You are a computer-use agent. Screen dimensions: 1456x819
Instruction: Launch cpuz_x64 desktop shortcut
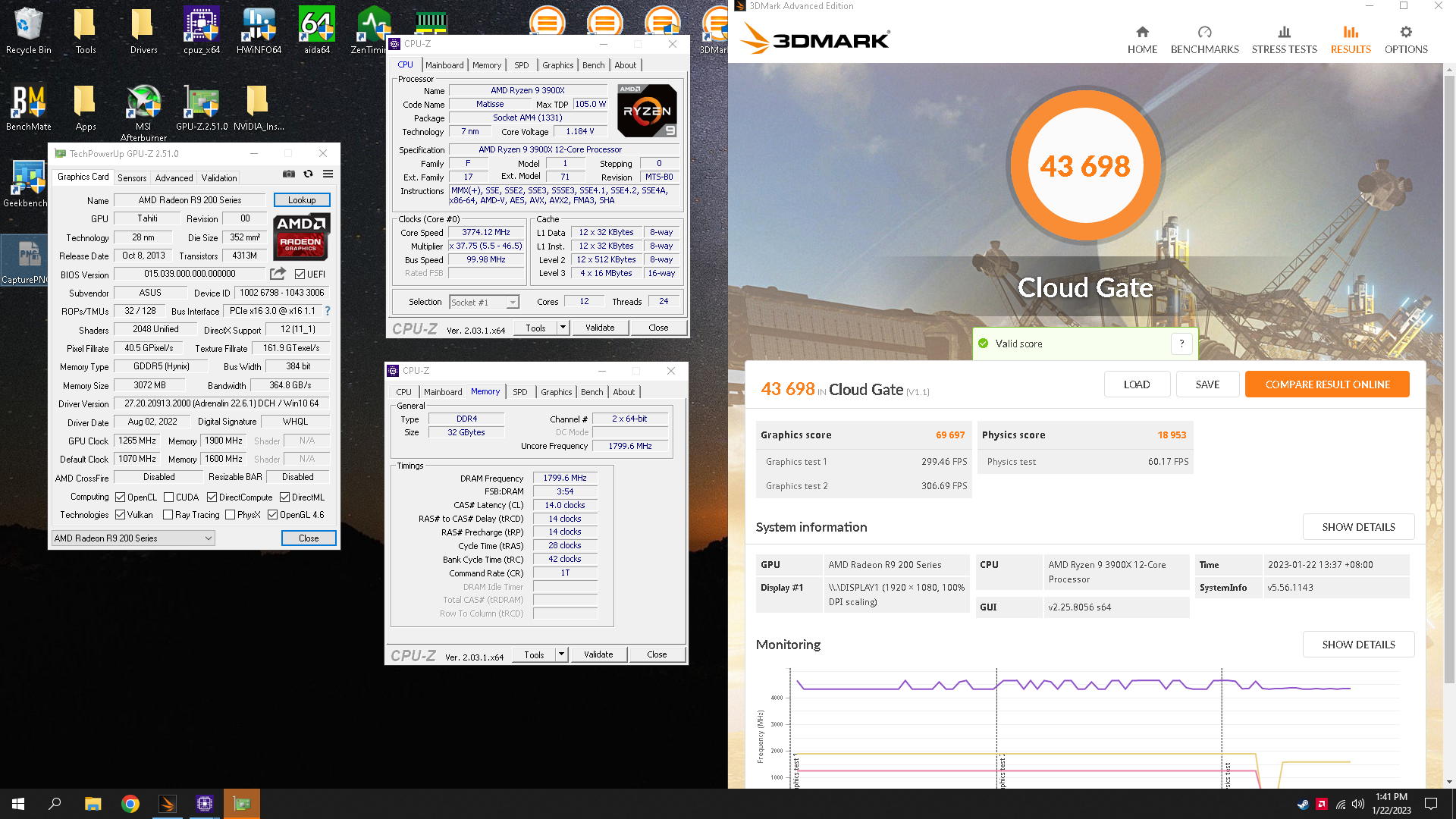pos(201,30)
